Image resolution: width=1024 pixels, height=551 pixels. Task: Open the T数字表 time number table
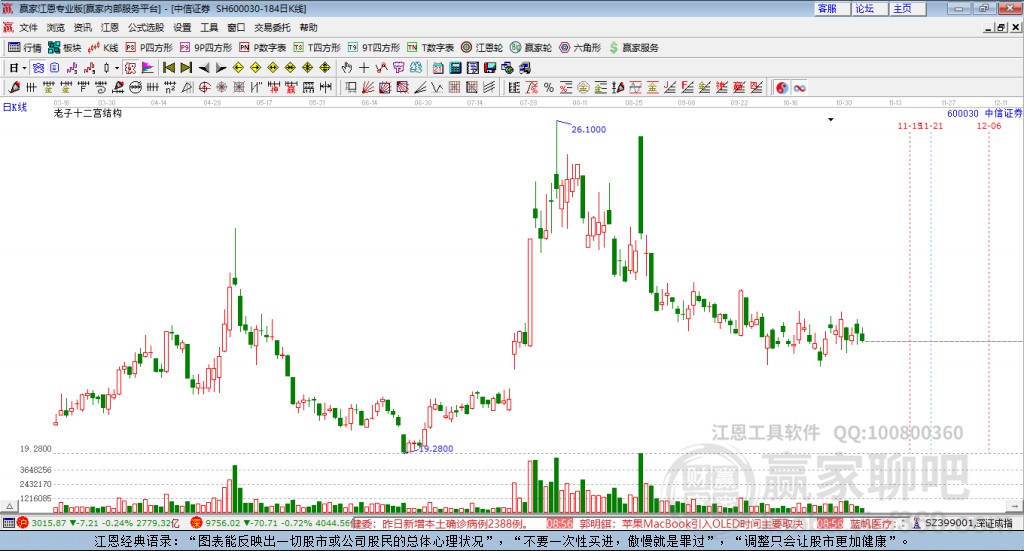[430, 48]
